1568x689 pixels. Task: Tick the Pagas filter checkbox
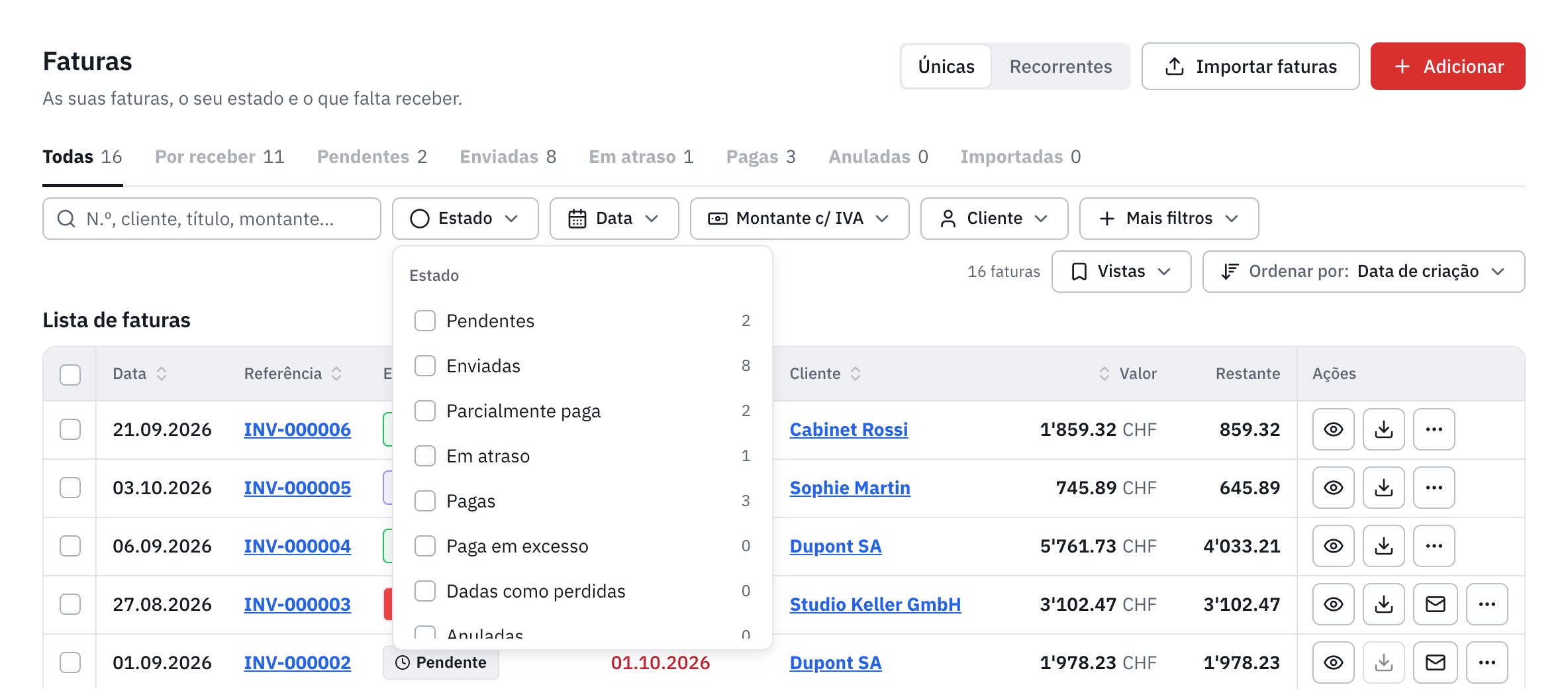point(425,501)
